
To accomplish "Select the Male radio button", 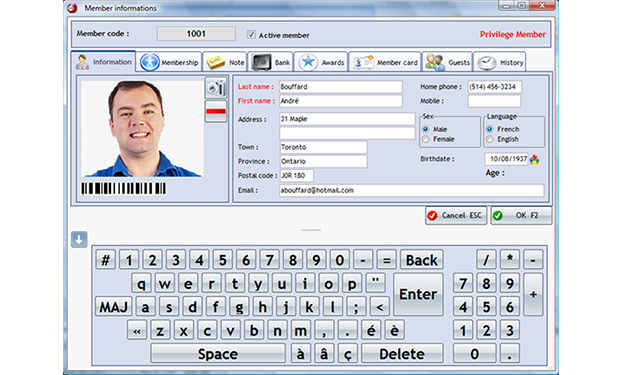I will [426, 129].
